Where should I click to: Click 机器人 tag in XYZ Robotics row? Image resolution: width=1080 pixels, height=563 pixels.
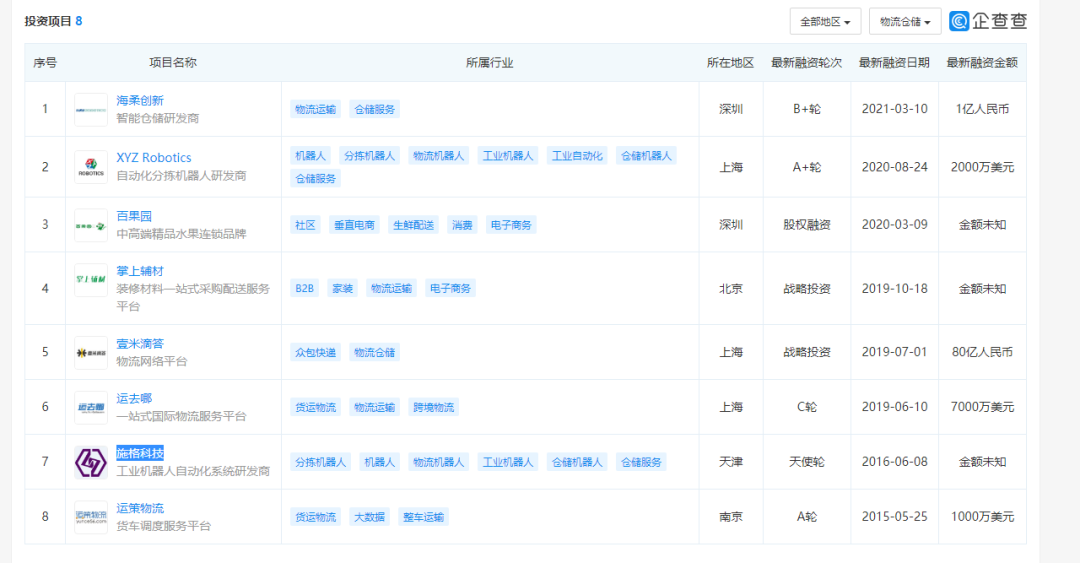pos(310,156)
